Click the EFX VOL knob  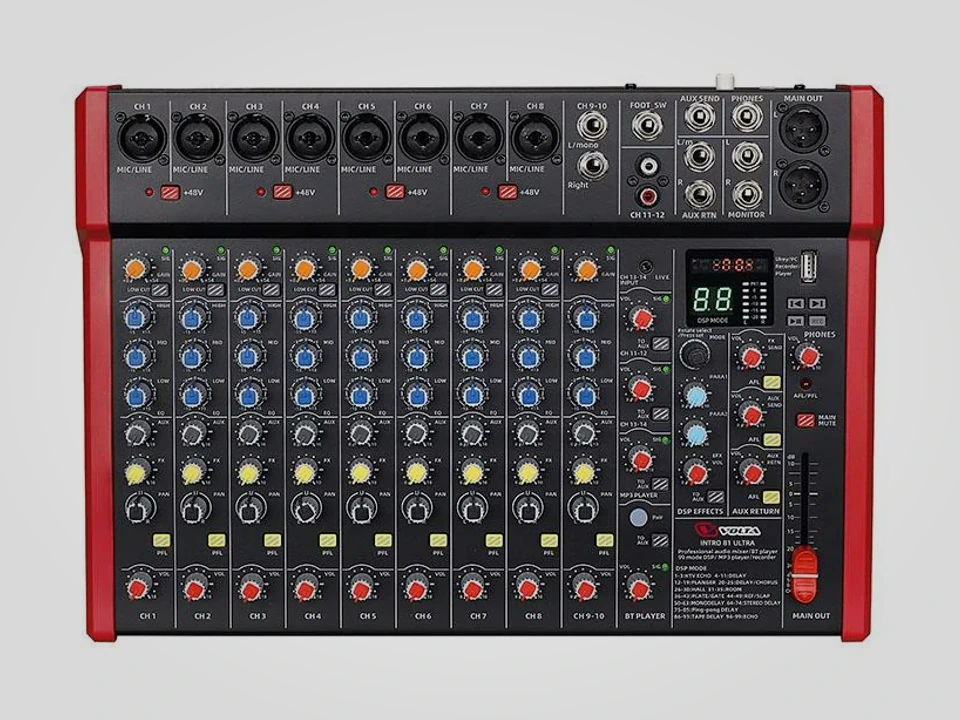pyautogui.click(x=696, y=472)
